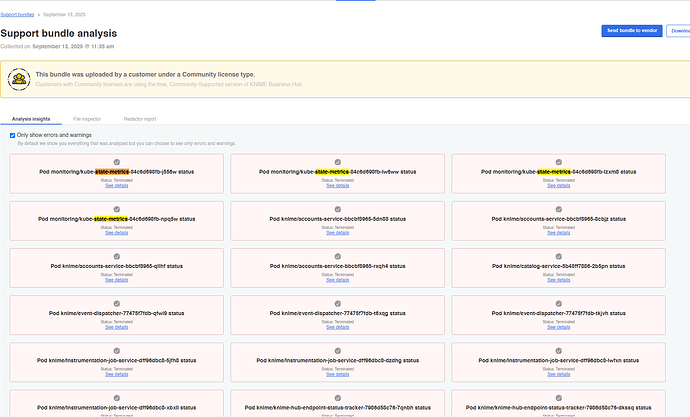This screenshot has height=417, width=690.
Task: Open the Redactor report tab
Action: pos(140,119)
